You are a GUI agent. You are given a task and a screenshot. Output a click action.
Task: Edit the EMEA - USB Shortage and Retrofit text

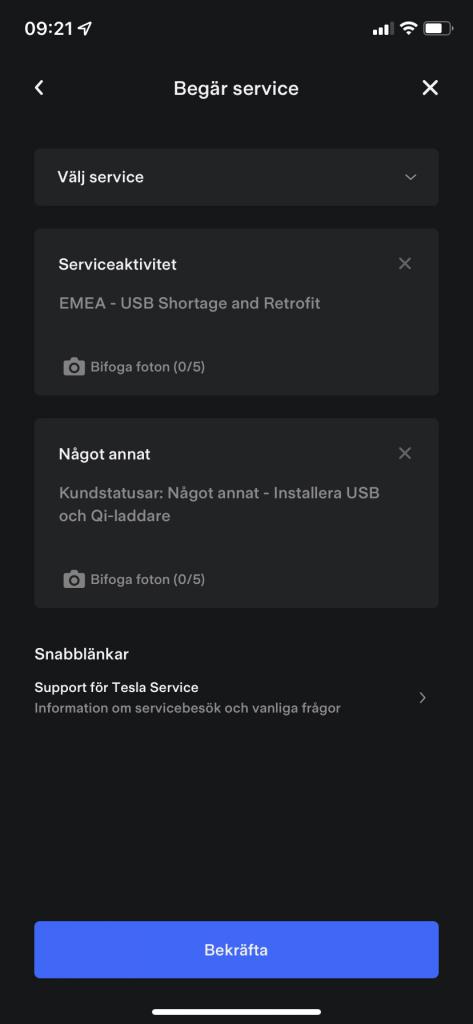click(189, 304)
